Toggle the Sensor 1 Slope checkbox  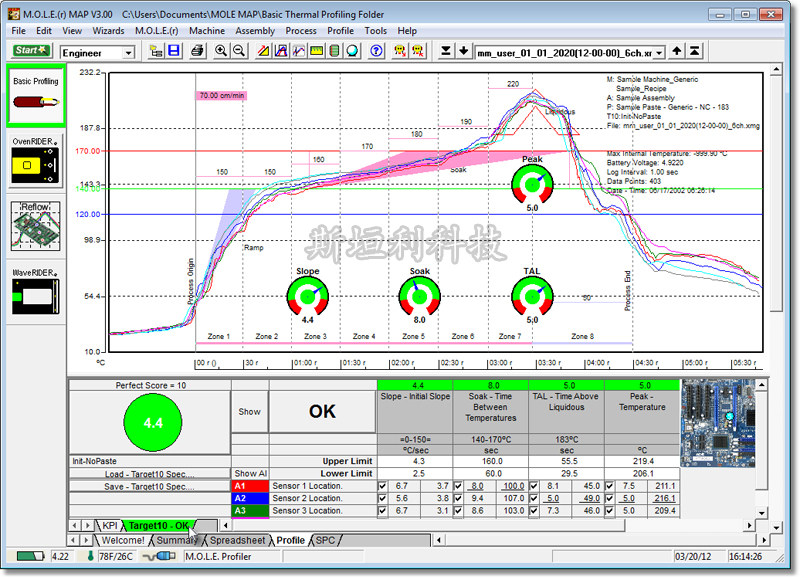pos(382,486)
